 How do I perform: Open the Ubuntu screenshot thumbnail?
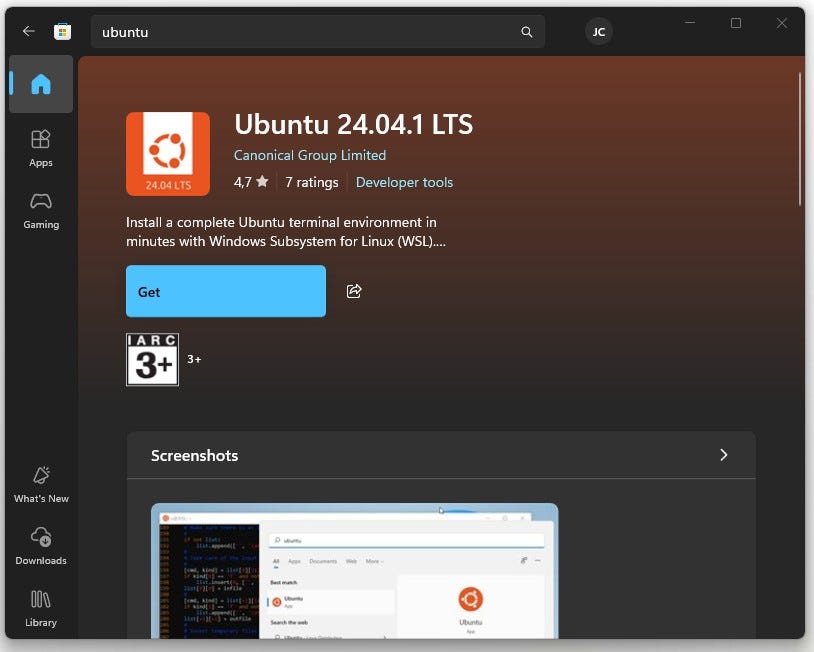(x=355, y=571)
